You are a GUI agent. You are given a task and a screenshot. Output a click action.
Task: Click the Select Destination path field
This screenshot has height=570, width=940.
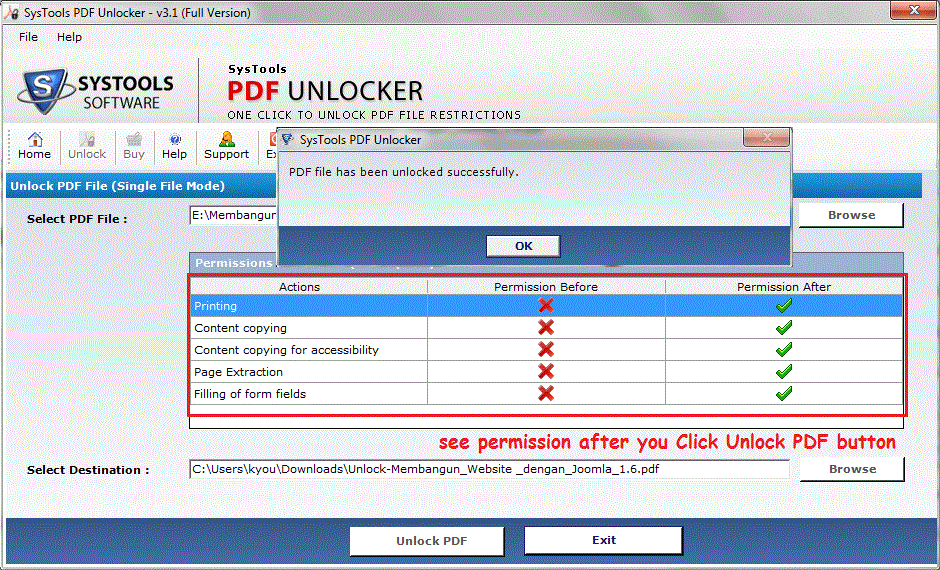tap(489, 469)
